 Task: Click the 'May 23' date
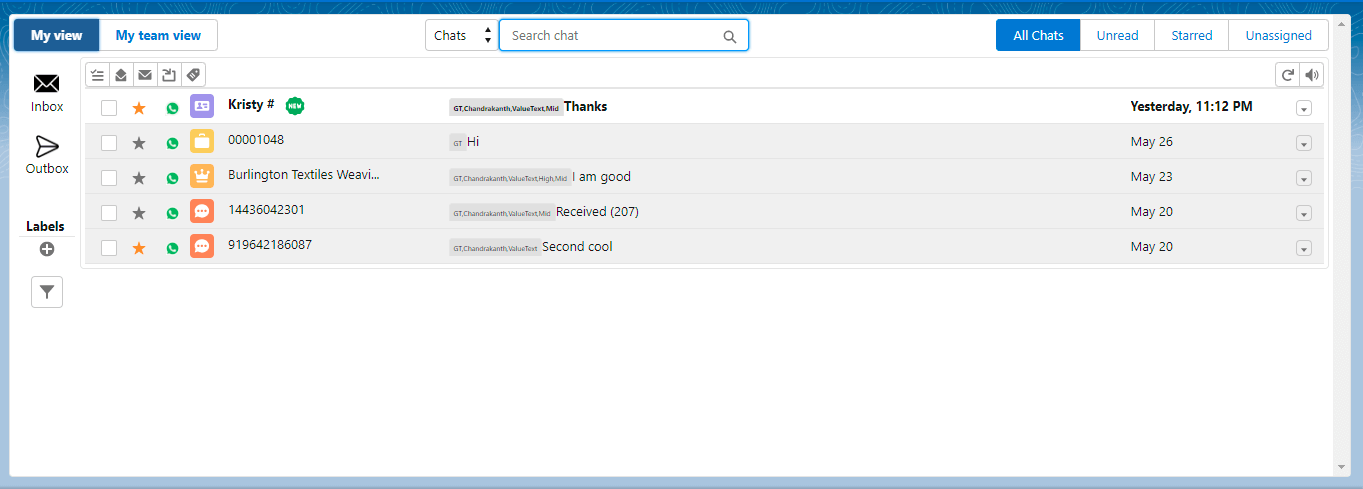click(1151, 176)
